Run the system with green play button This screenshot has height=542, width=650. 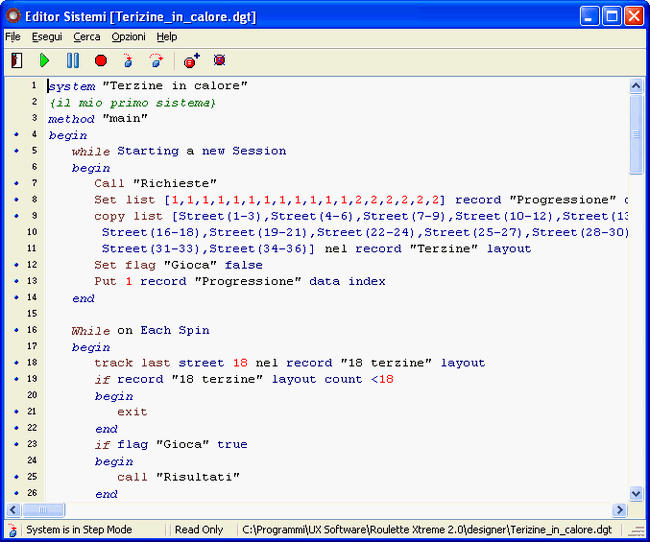coord(44,61)
